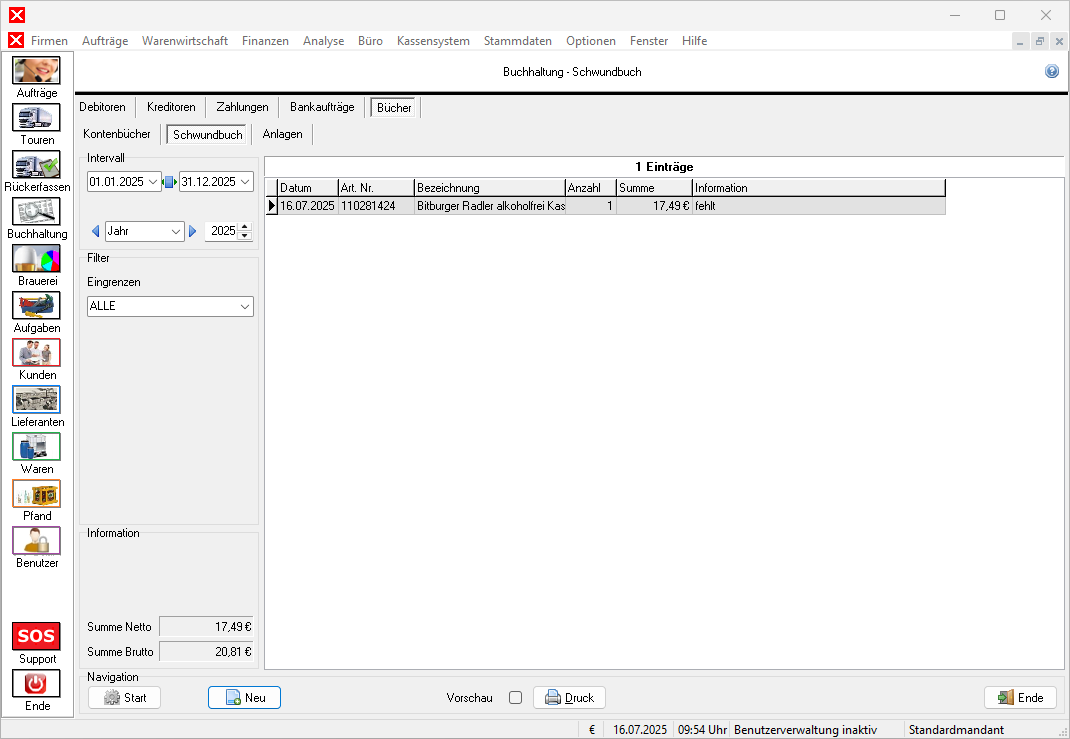Open the Lieferanten sidebar icon

coord(36,400)
